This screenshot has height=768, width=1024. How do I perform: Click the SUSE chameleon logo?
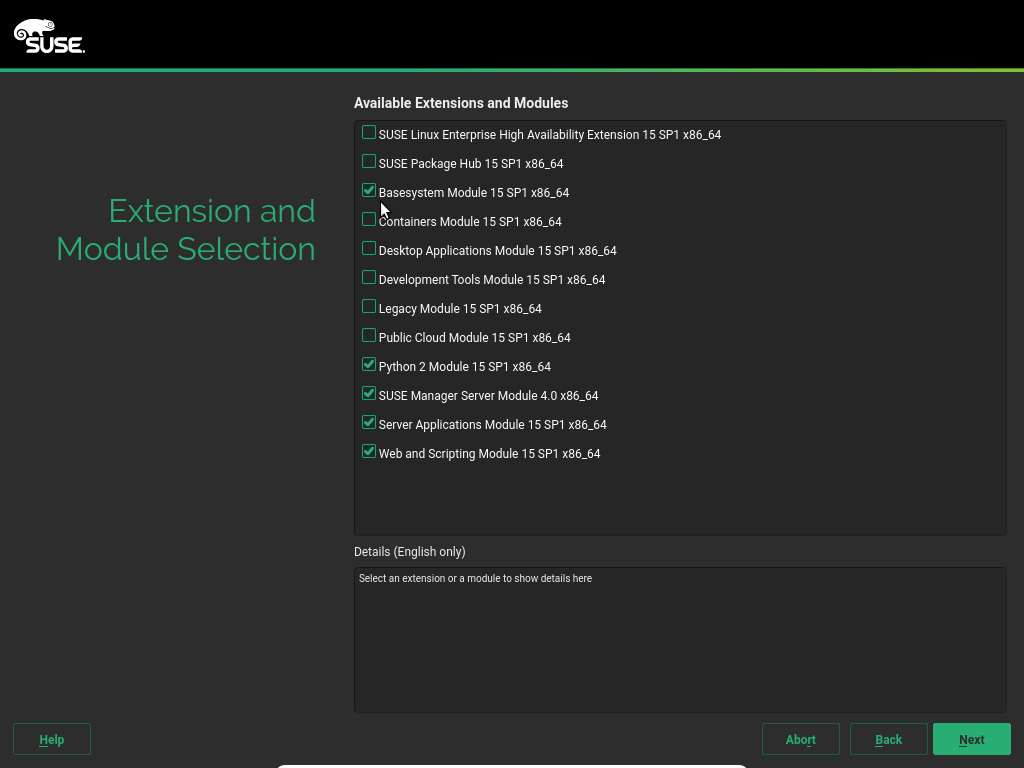coord(50,36)
